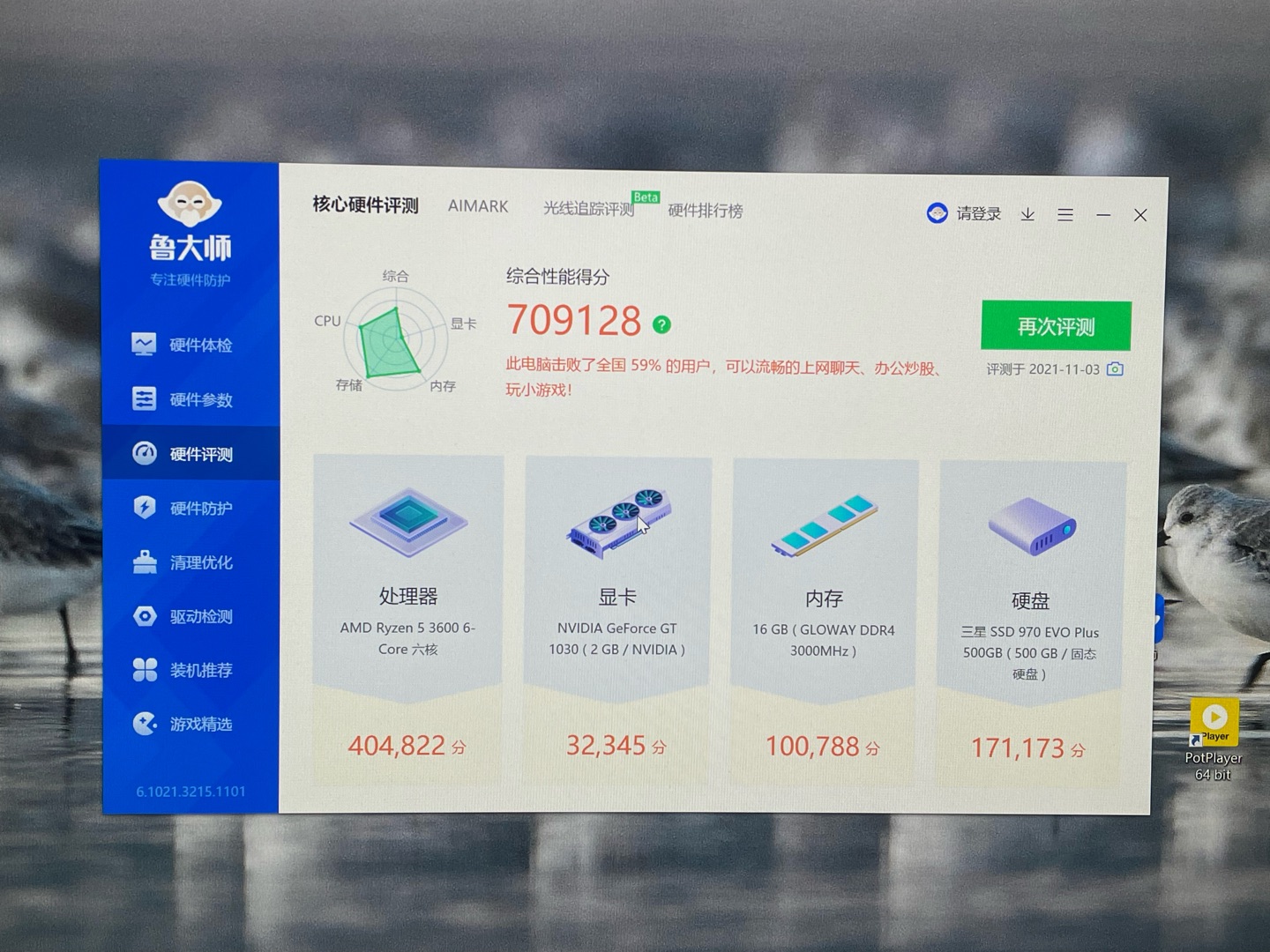The height and width of the screenshot is (952, 1270).
Task: Click the 评测于 2021-11-03 date text
Action: tap(1042, 369)
